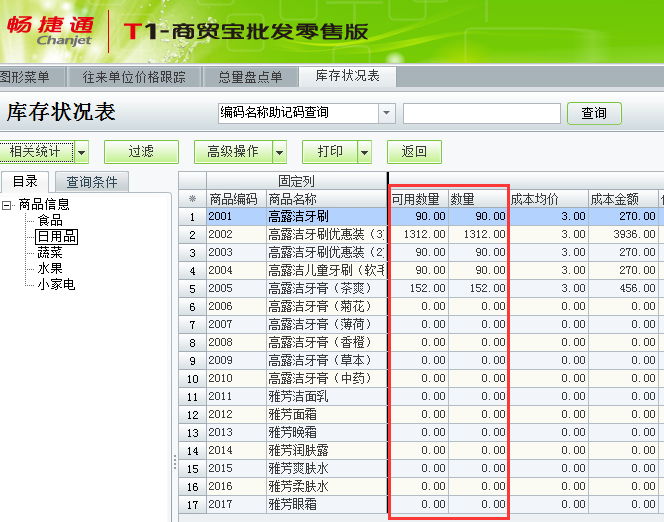664x522 pixels.
Task: Click the 商品名称 column header
Action: coord(326,199)
